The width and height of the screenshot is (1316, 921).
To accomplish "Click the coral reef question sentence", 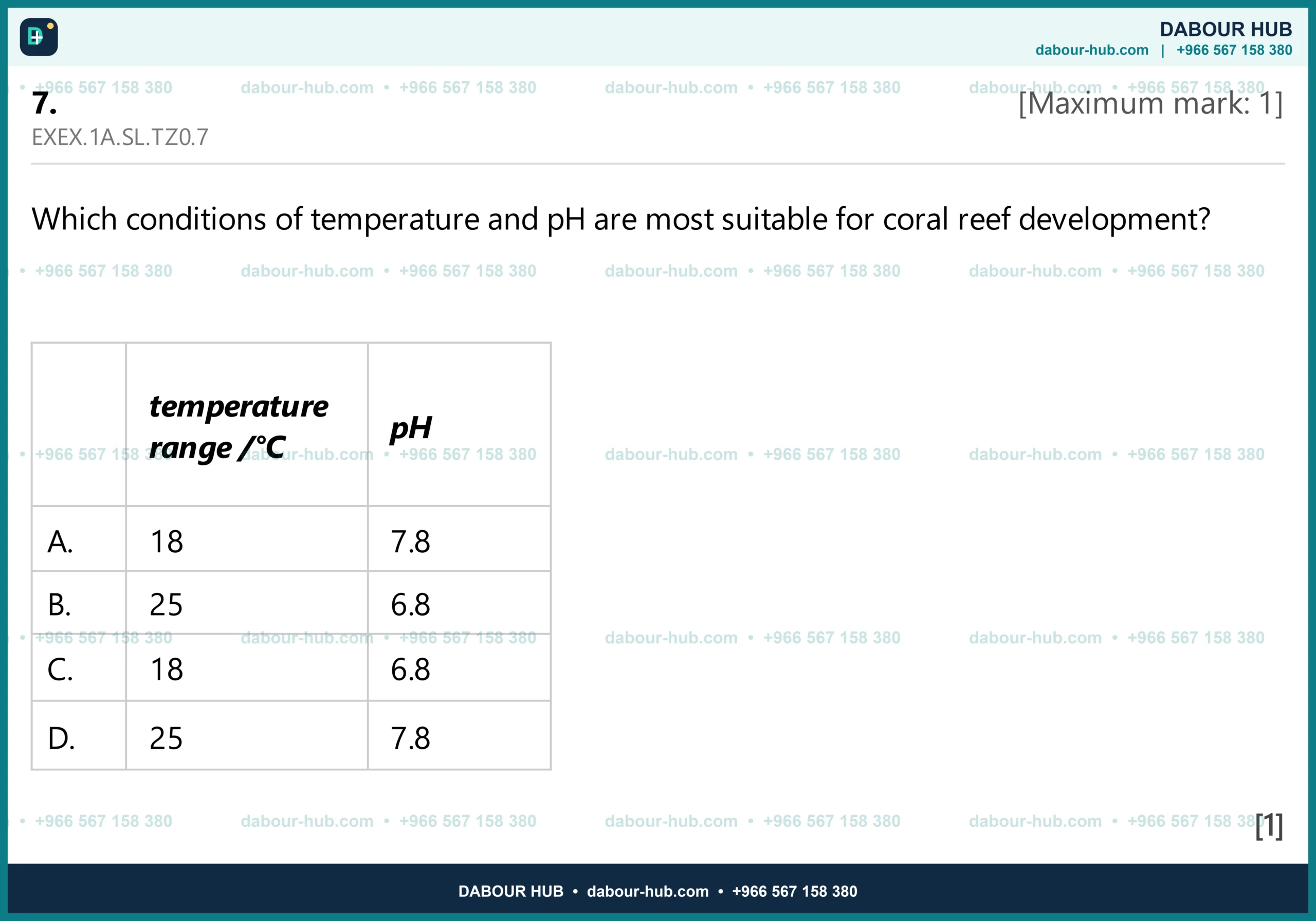I will pyautogui.click(x=621, y=219).
